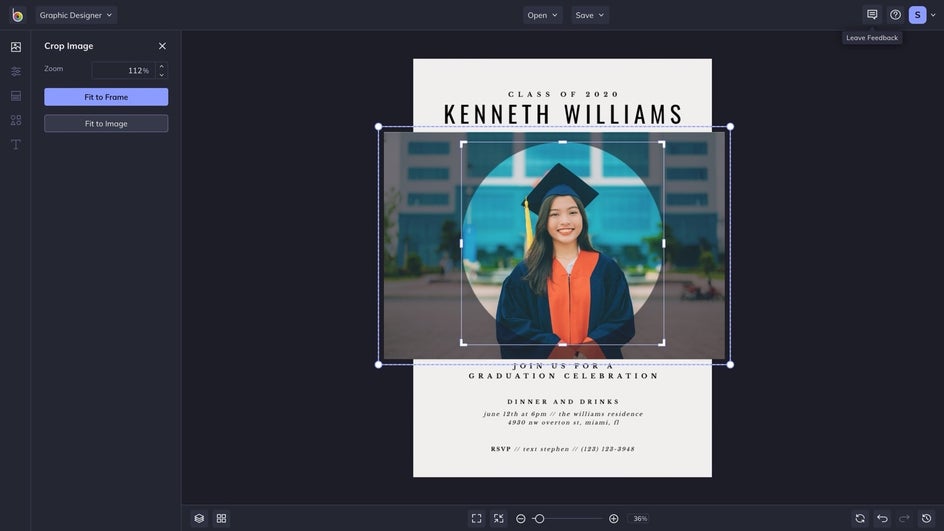Click the crop frame top middle handle
Image resolution: width=944 pixels, height=531 pixels.
point(562,142)
